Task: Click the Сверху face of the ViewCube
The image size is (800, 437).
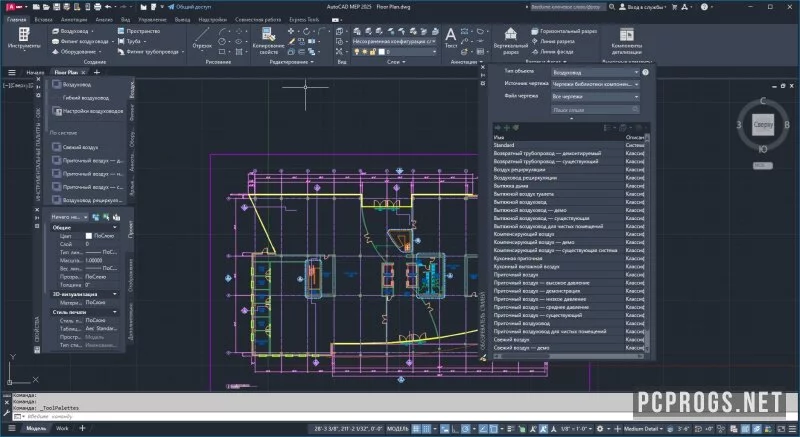Action: [x=763, y=125]
